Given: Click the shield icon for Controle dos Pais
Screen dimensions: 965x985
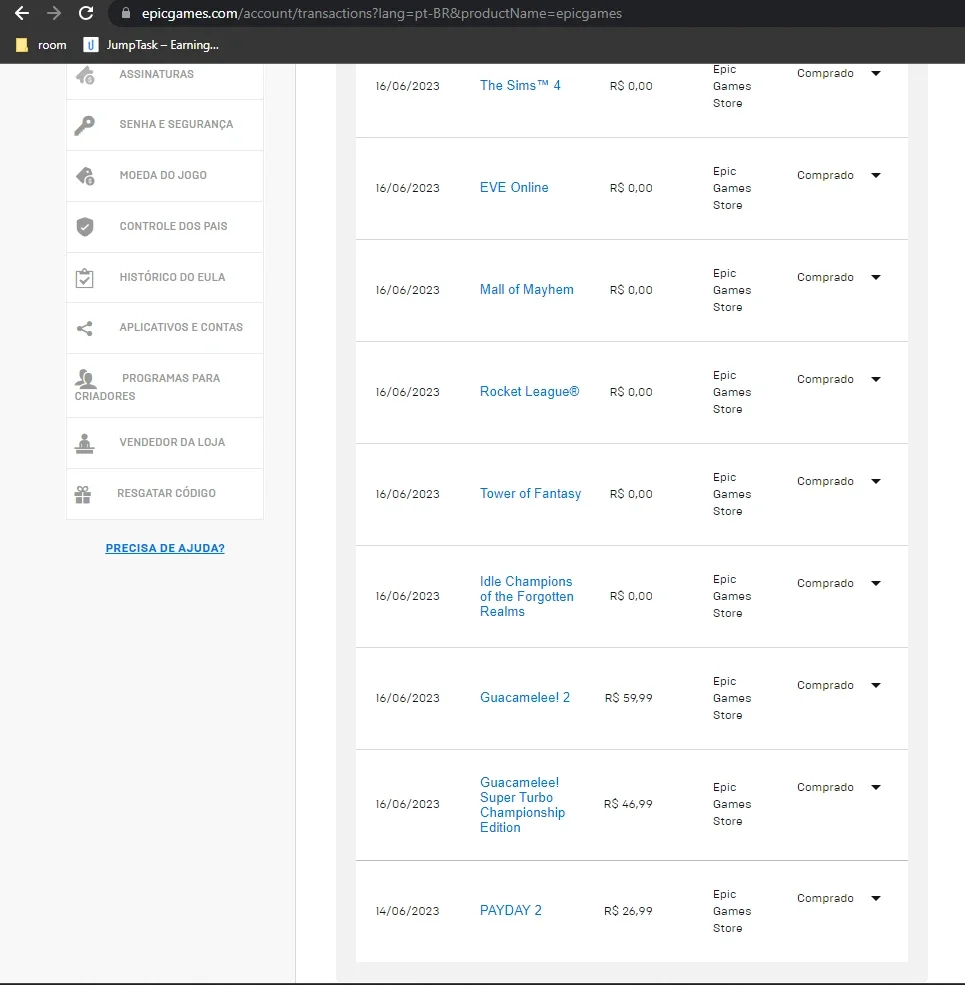Looking at the screenshot, I should point(85,226).
